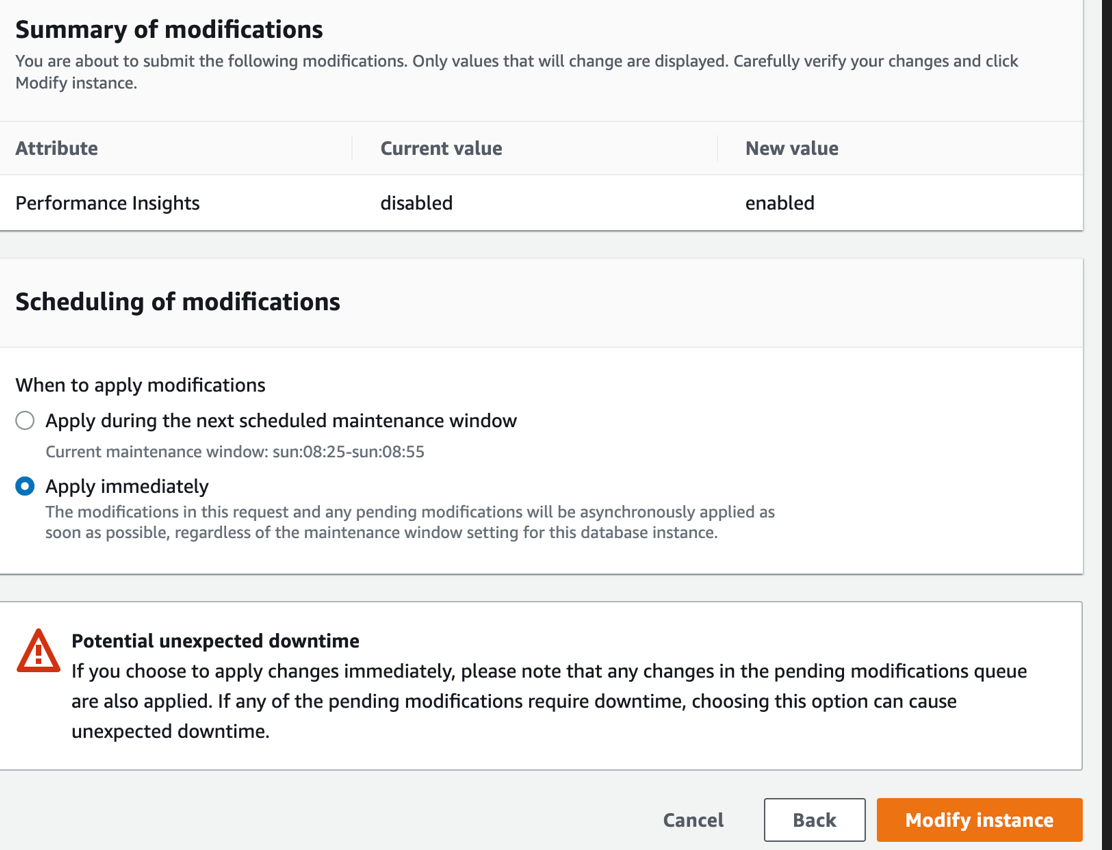The height and width of the screenshot is (850, 1112).
Task: Click the Potential unexpected downtime title
Action: tap(215, 641)
